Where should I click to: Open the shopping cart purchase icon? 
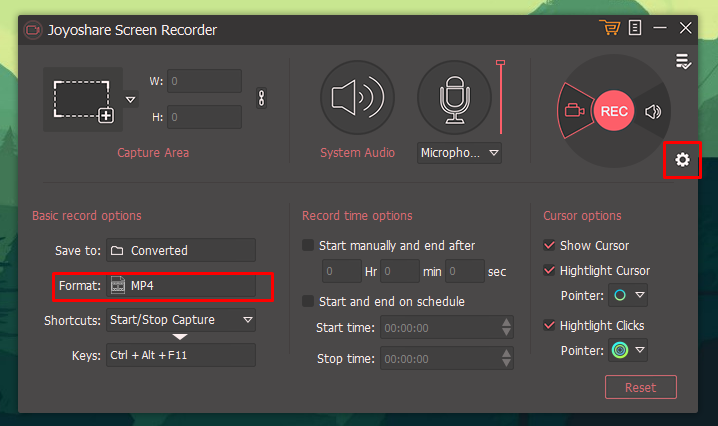tap(609, 27)
